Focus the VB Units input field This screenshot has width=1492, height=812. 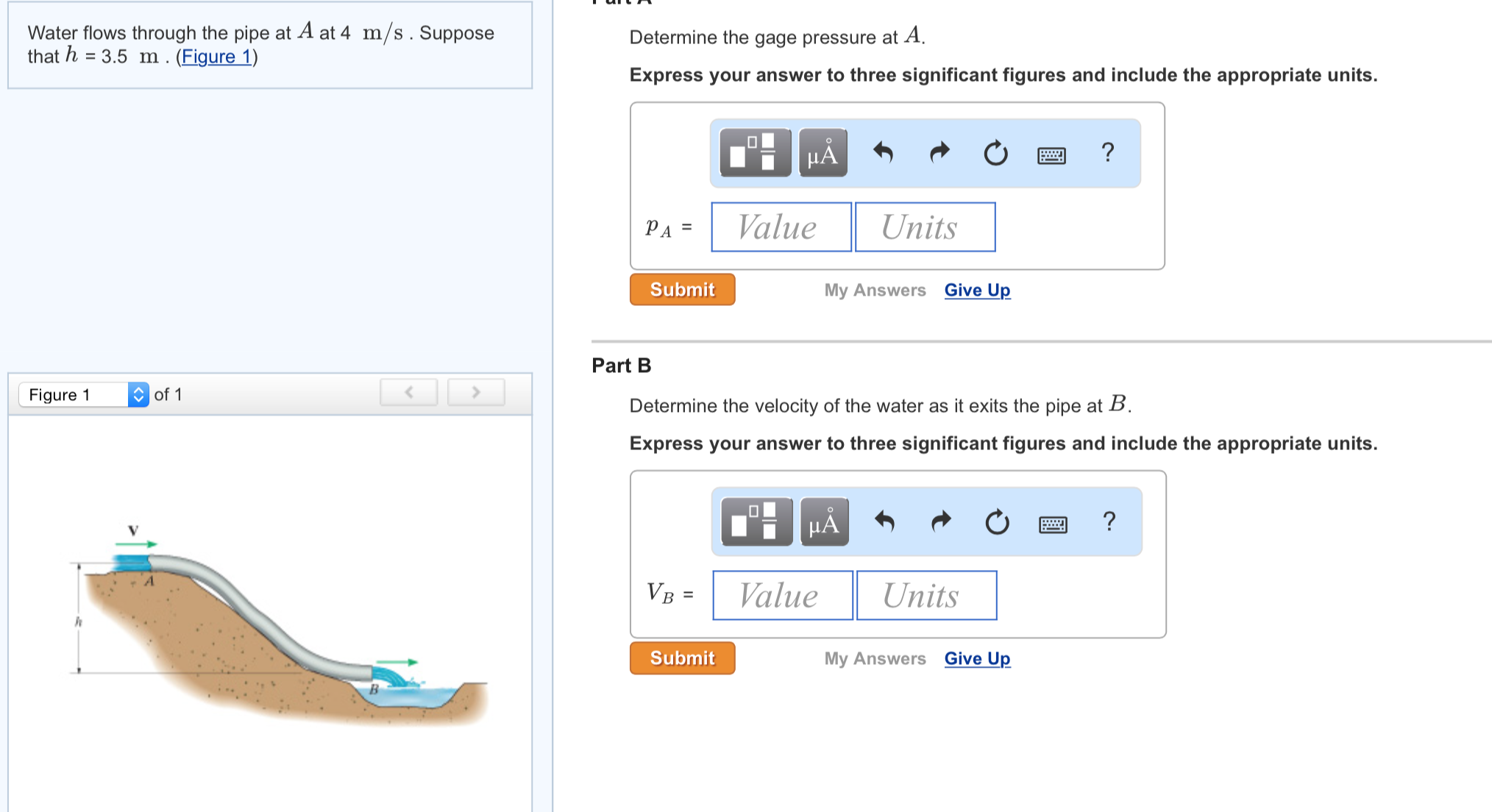926,595
